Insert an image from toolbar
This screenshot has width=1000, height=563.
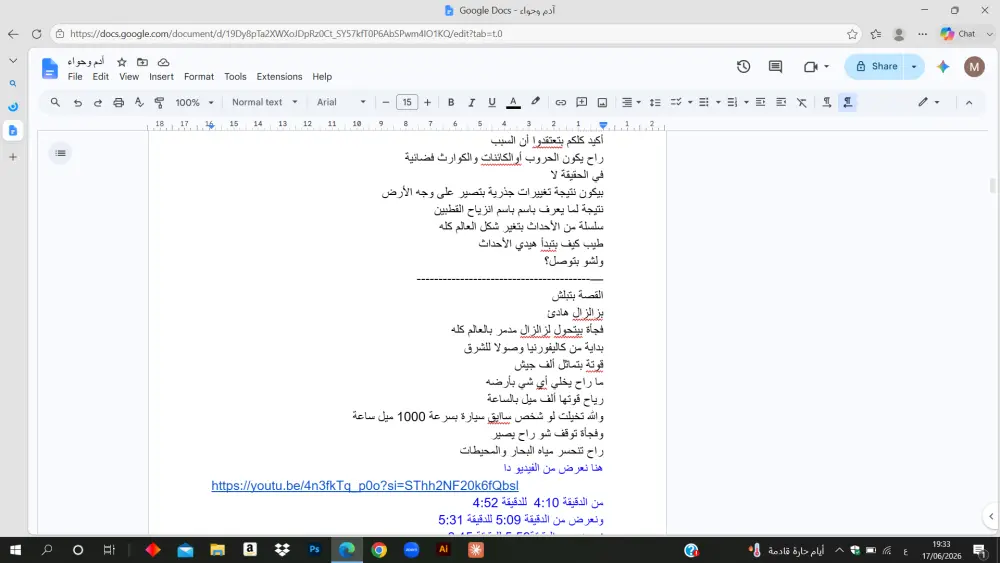(602, 102)
